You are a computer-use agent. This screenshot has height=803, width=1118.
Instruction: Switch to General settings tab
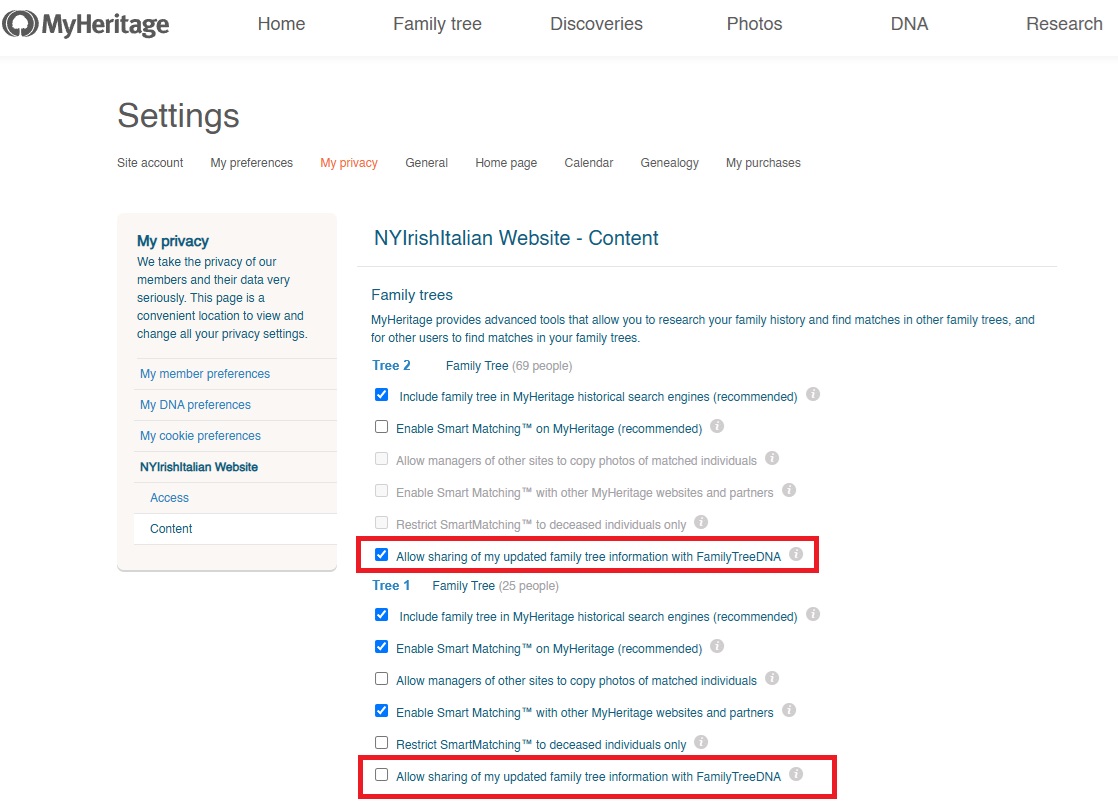426,163
